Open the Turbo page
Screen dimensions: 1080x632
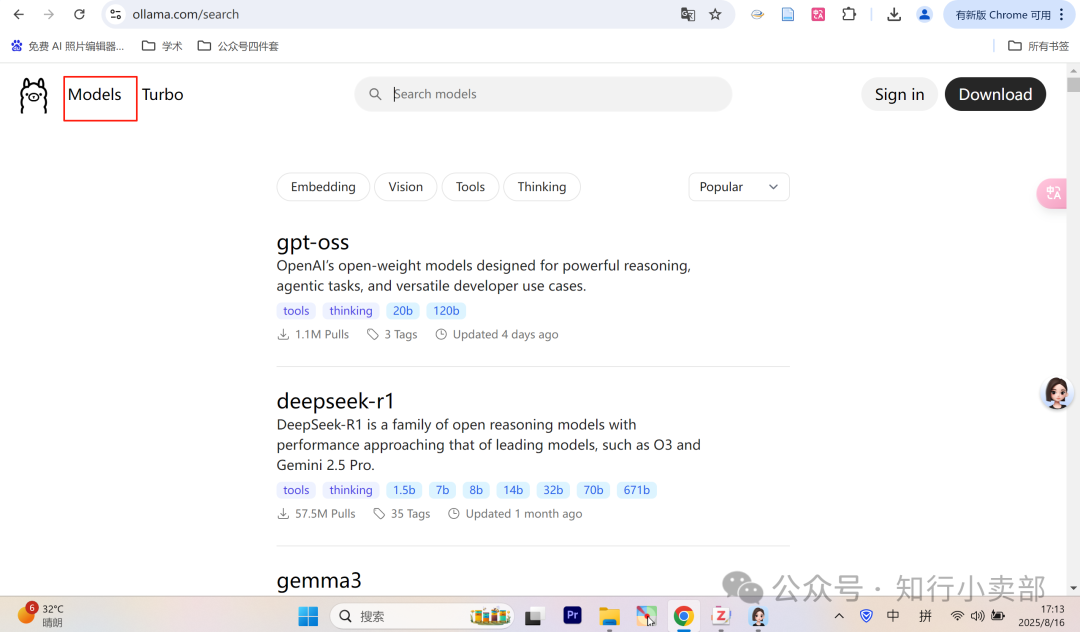click(163, 95)
